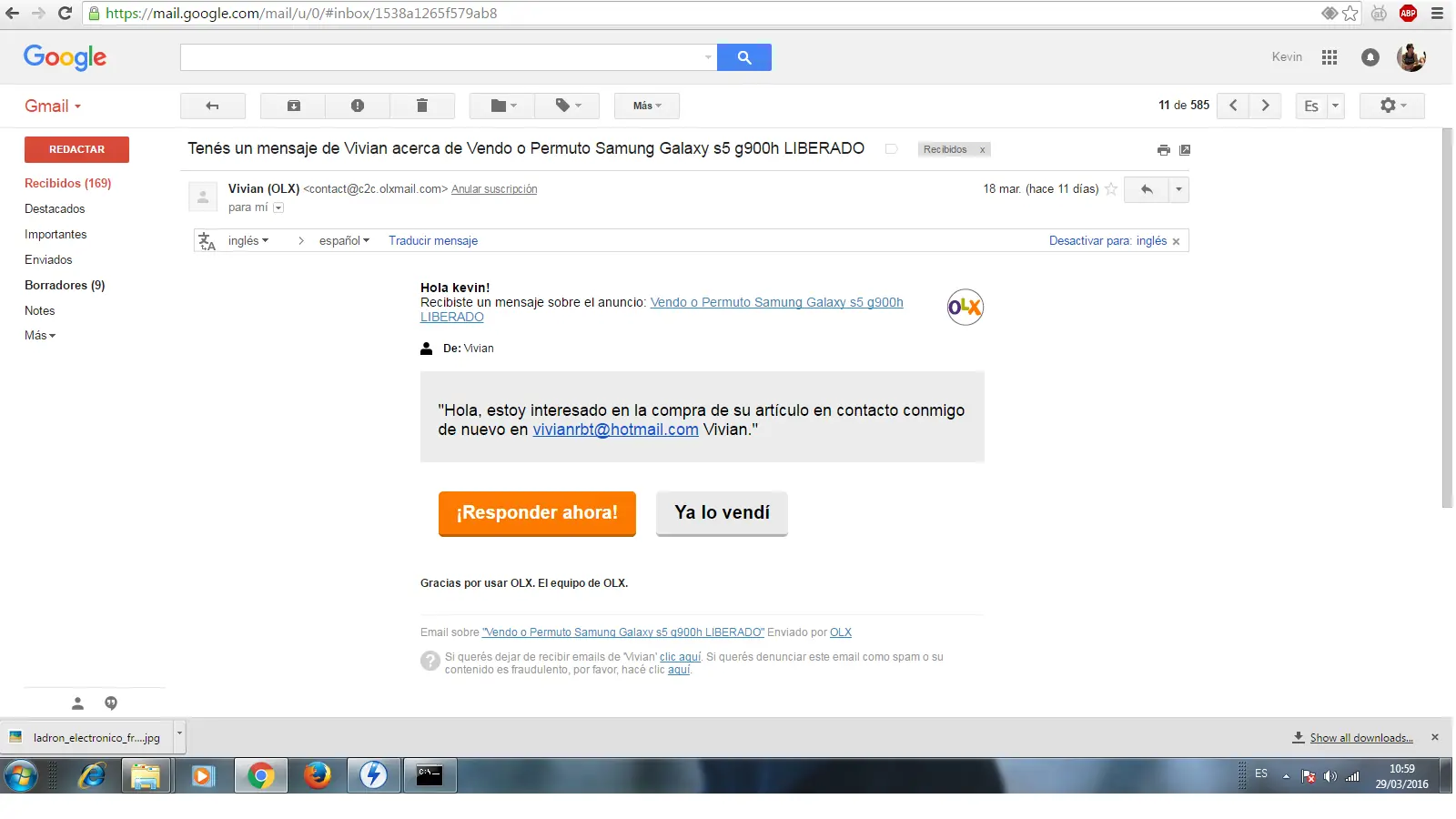Image resolution: width=1456 pixels, height=819 pixels.
Task: Reply using arrow button
Action: tap(1147, 189)
